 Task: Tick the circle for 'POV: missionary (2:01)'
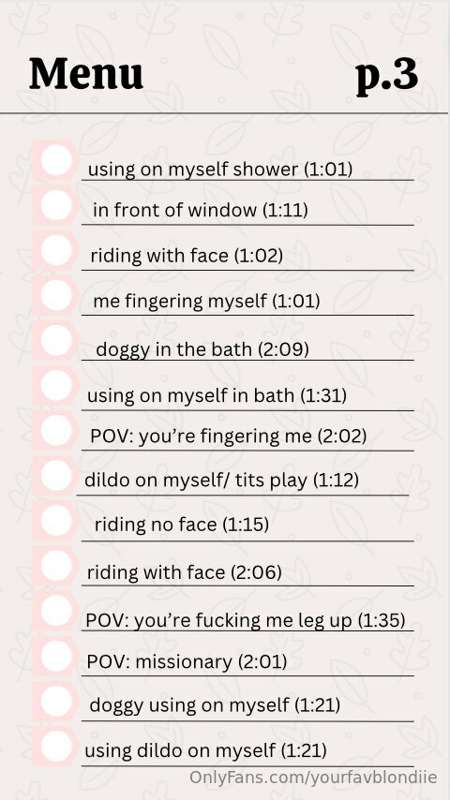(x=56, y=656)
